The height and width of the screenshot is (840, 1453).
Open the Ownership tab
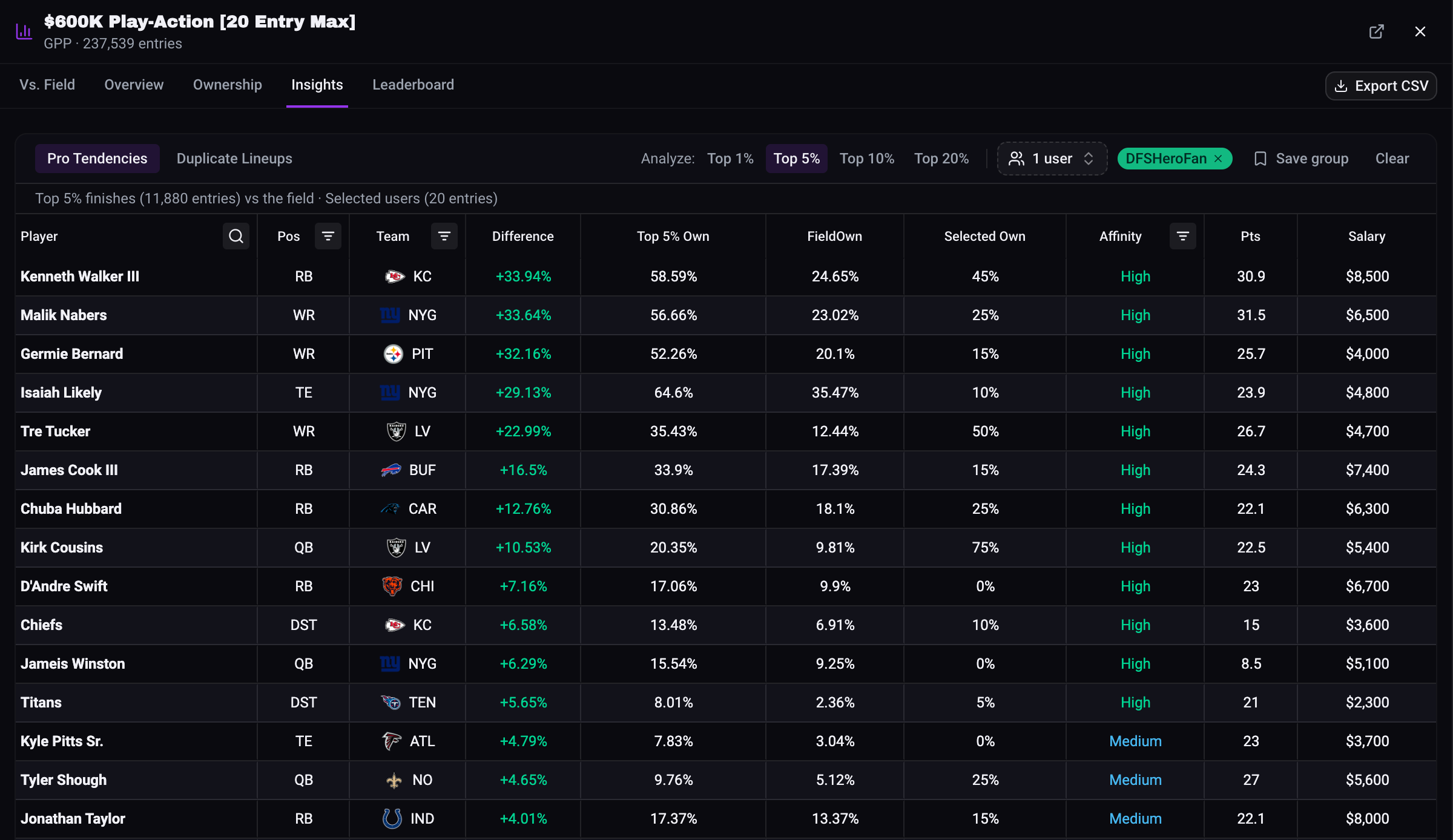point(228,85)
